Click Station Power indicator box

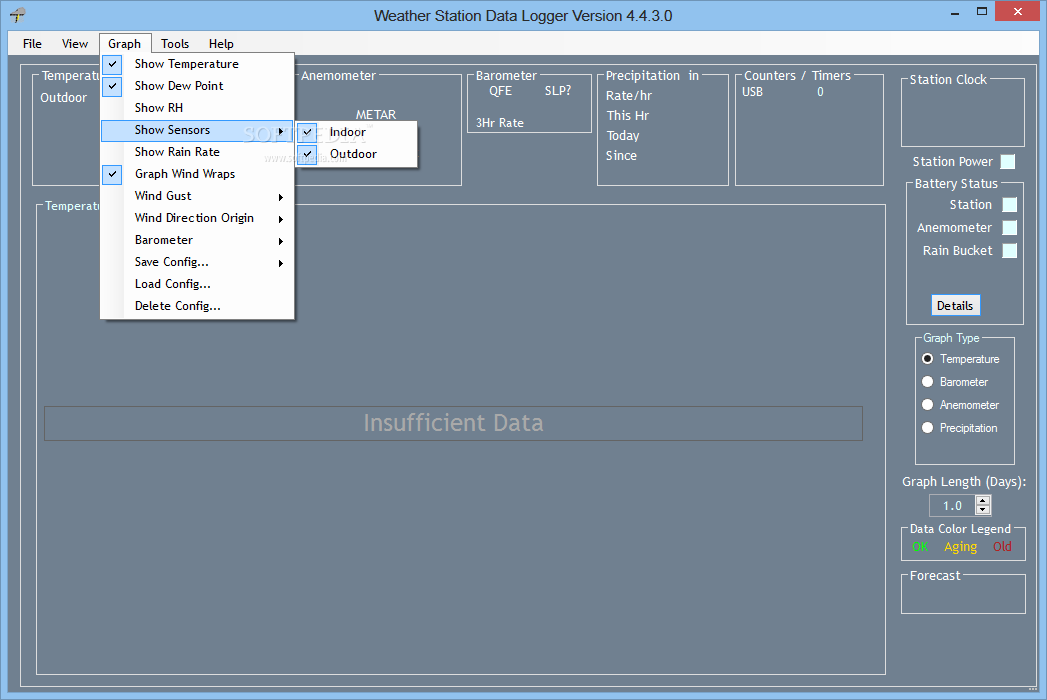click(1008, 162)
